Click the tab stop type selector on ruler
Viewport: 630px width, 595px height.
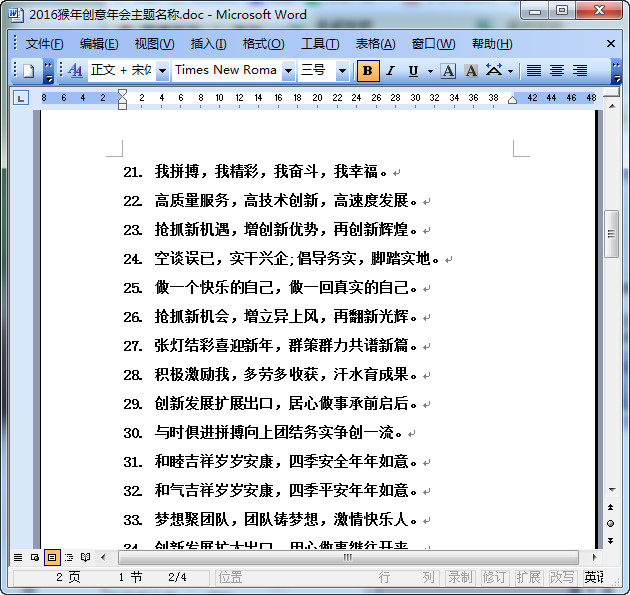tap(21, 98)
